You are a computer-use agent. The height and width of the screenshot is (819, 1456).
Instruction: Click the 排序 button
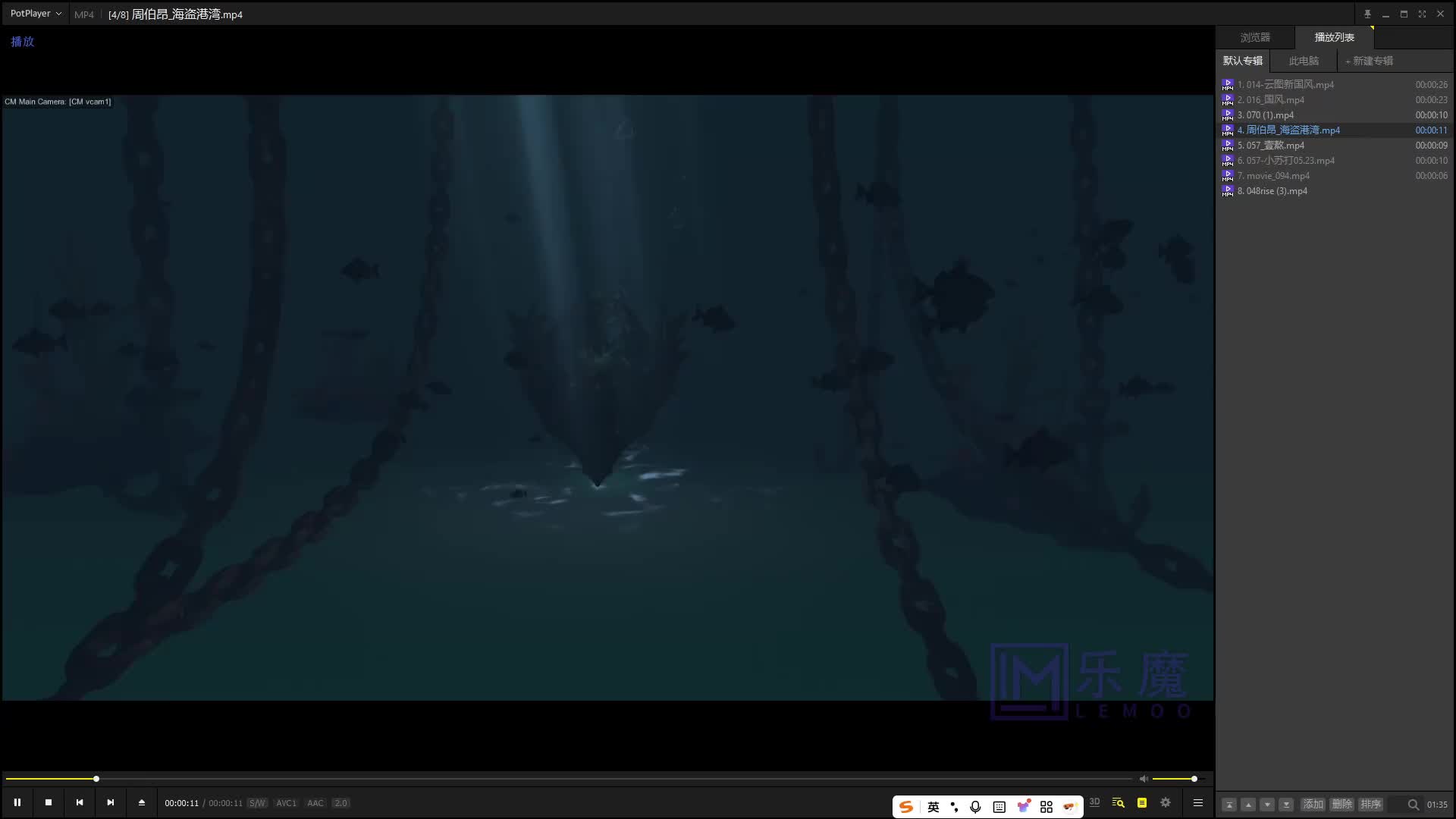point(1370,805)
